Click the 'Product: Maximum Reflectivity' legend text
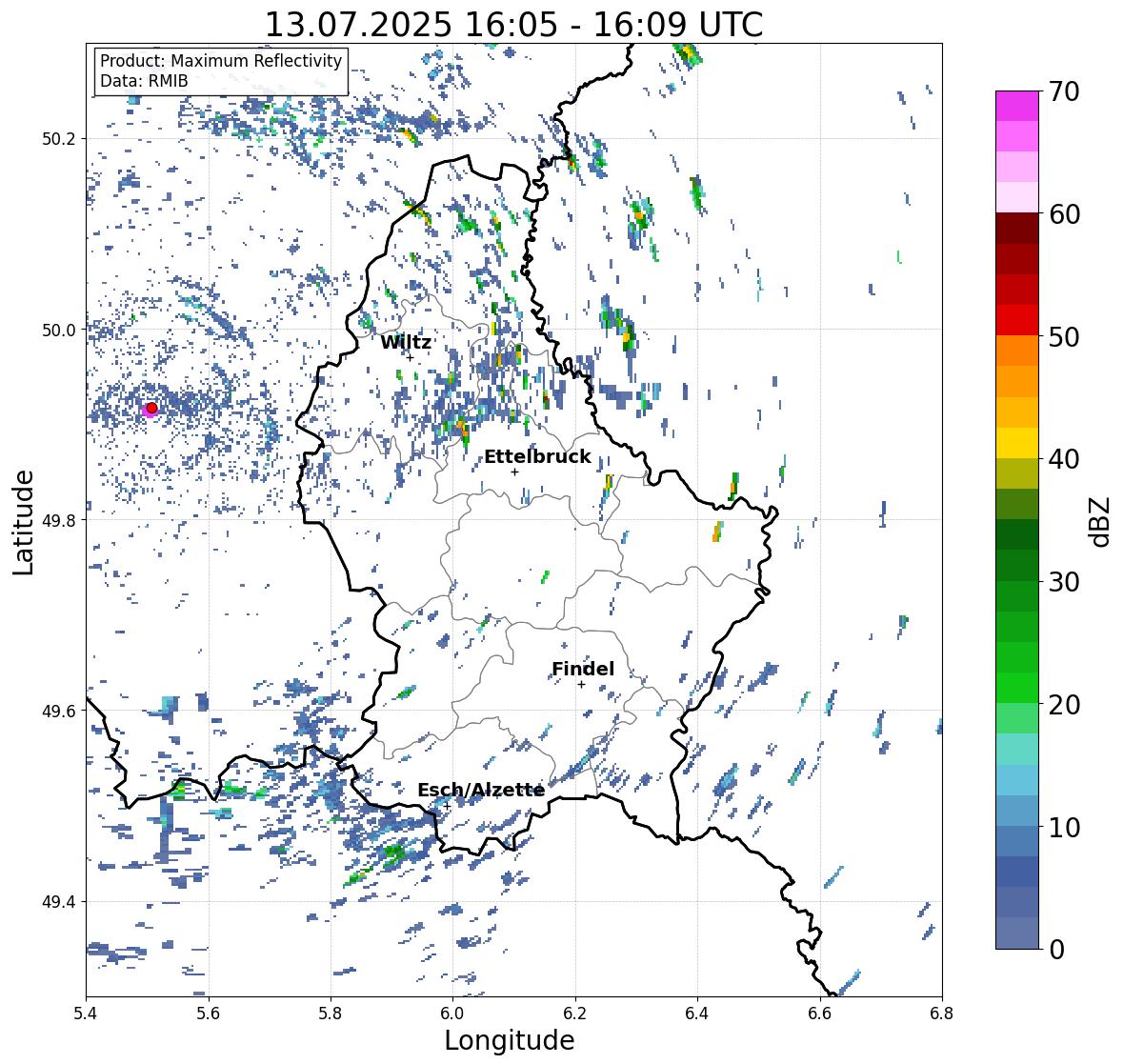Image resolution: width=1123 pixels, height=1064 pixels. click(x=221, y=61)
